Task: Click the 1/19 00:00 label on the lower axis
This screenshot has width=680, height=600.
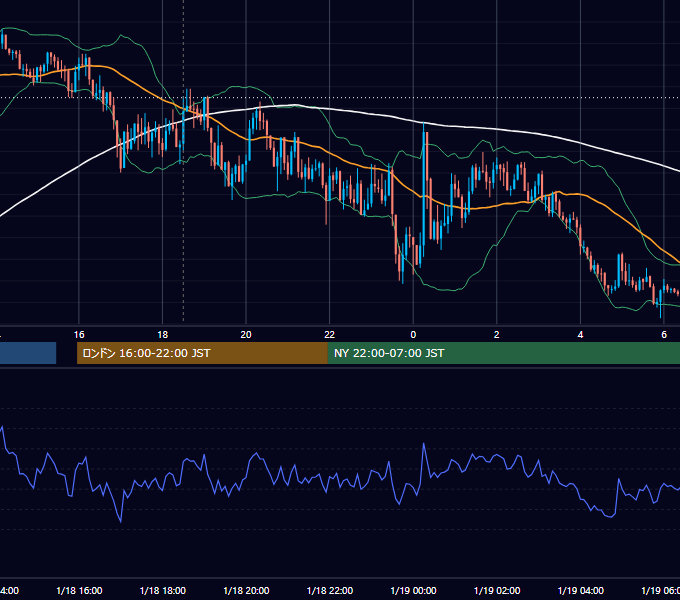Action: (x=413, y=590)
